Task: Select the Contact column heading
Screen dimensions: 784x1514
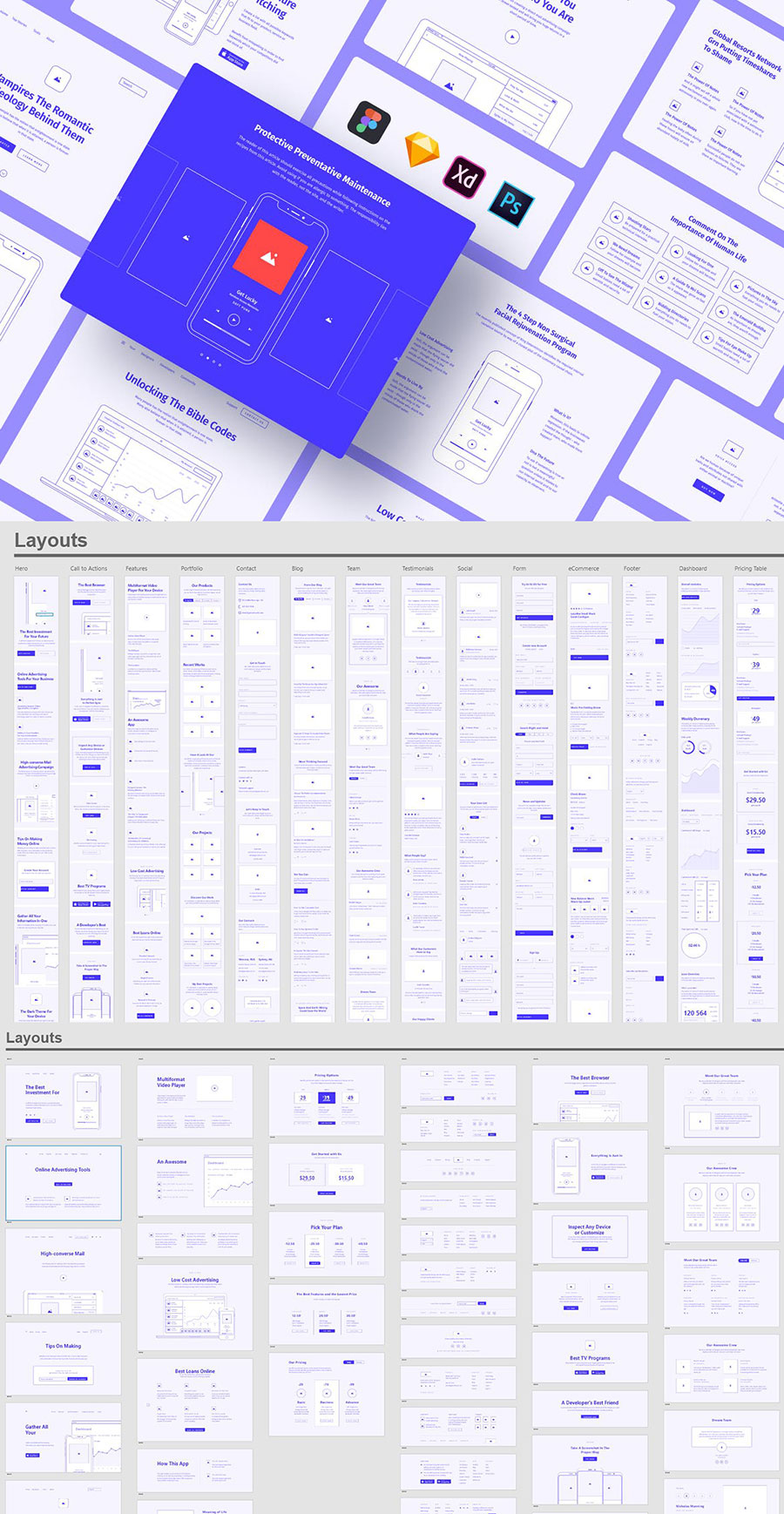Action: (x=247, y=568)
